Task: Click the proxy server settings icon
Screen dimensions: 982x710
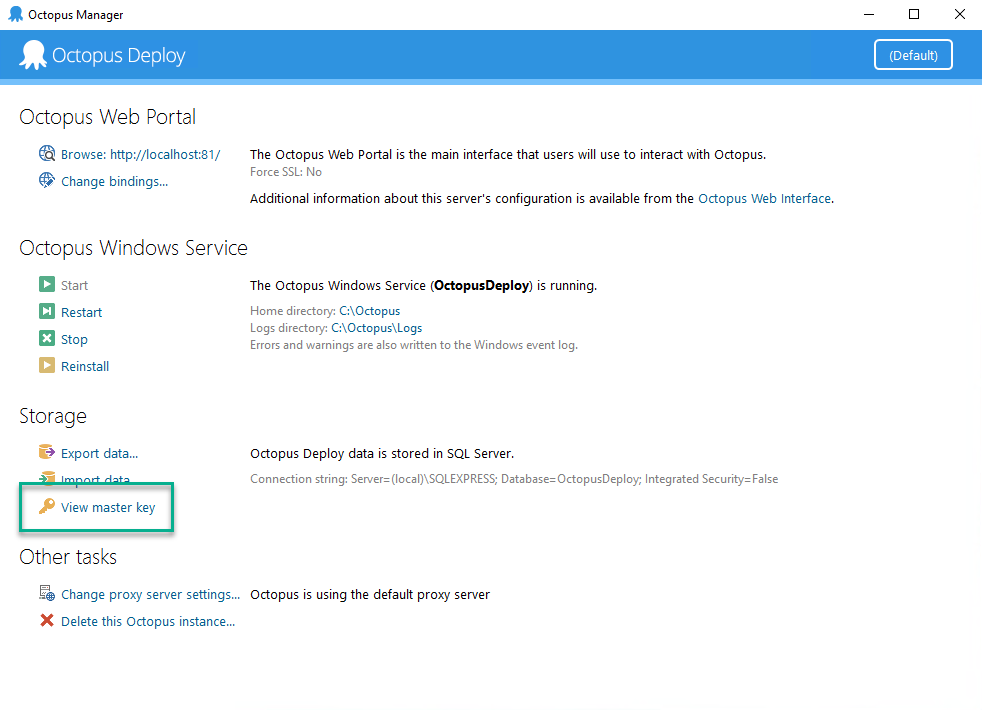Action: tap(46, 594)
